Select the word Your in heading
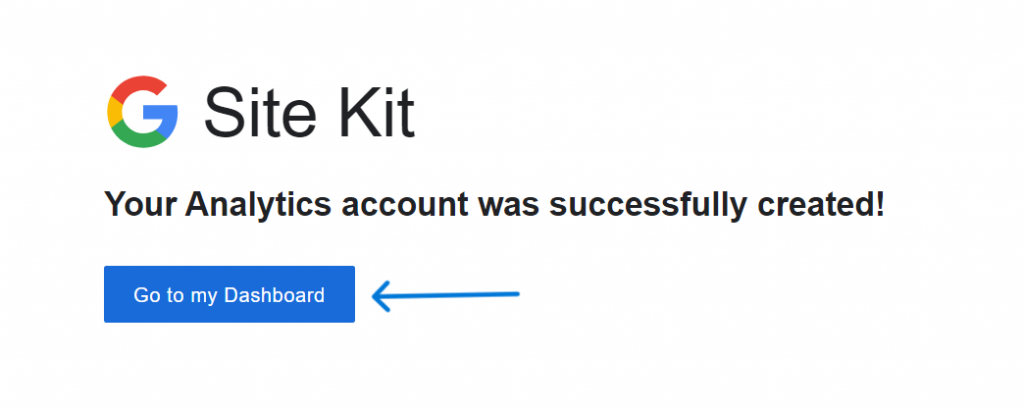1024x409 pixels. click(140, 204)
